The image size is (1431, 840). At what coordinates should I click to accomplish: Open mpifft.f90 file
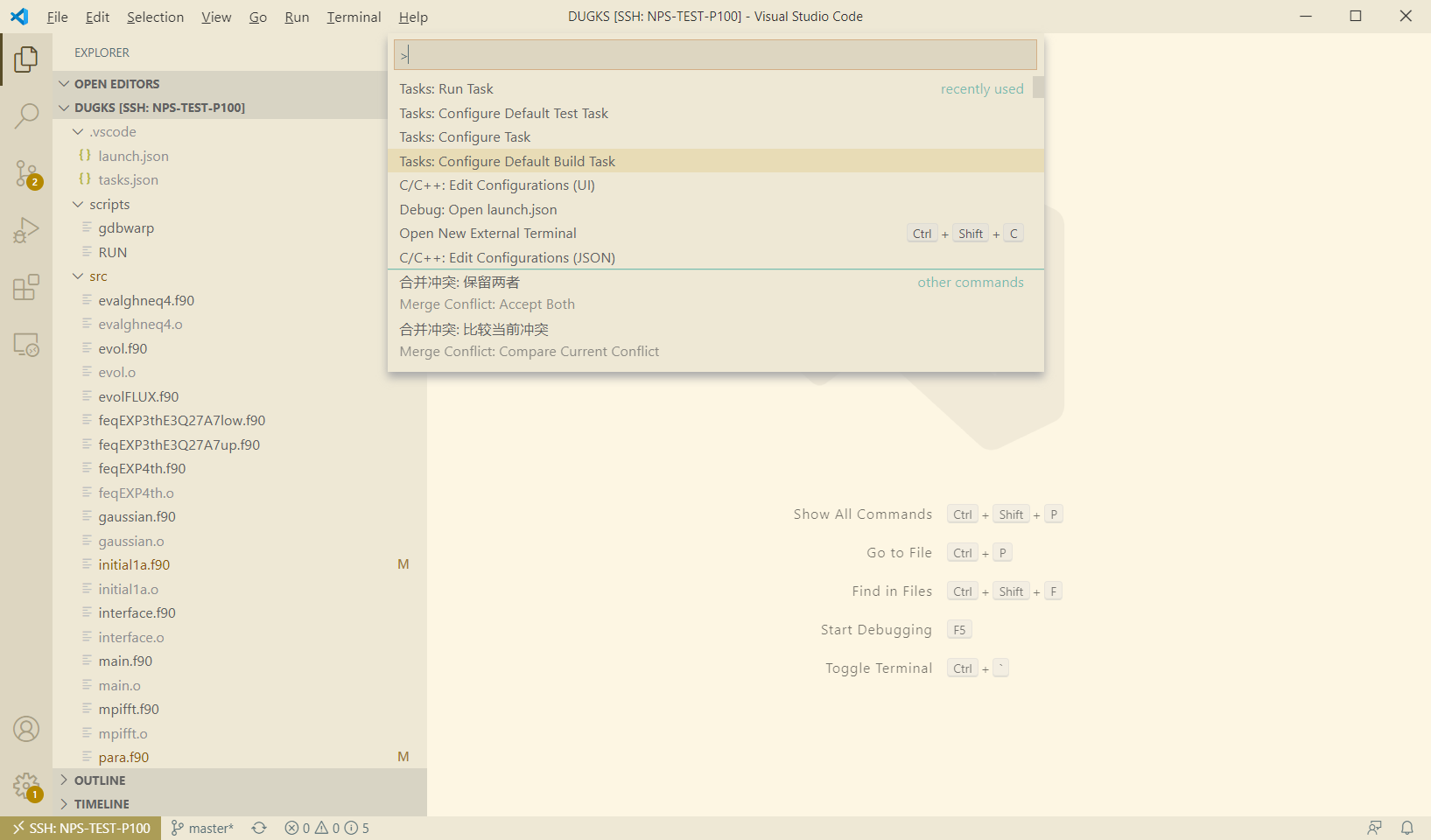[x=129, y=709]
